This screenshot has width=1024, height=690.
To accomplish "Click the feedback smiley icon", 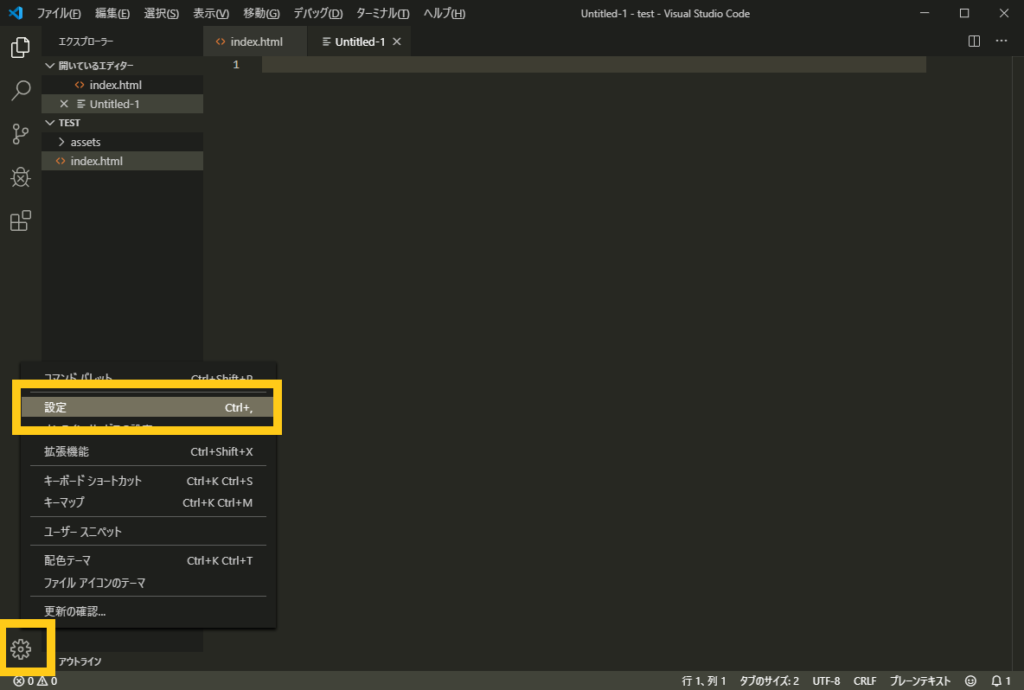I will (969, 680).
